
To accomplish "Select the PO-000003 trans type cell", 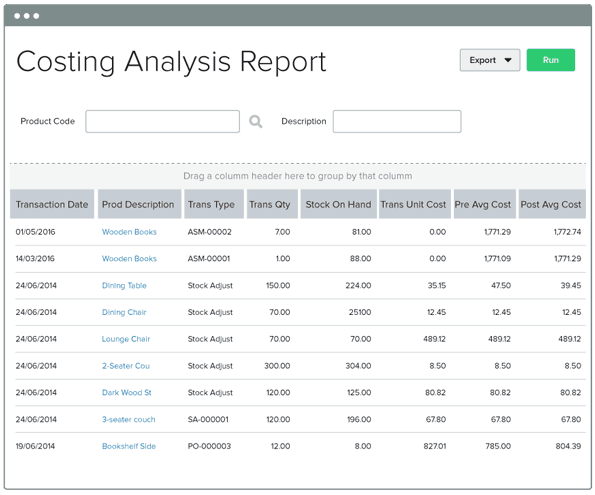I will [x=209, y=446].
